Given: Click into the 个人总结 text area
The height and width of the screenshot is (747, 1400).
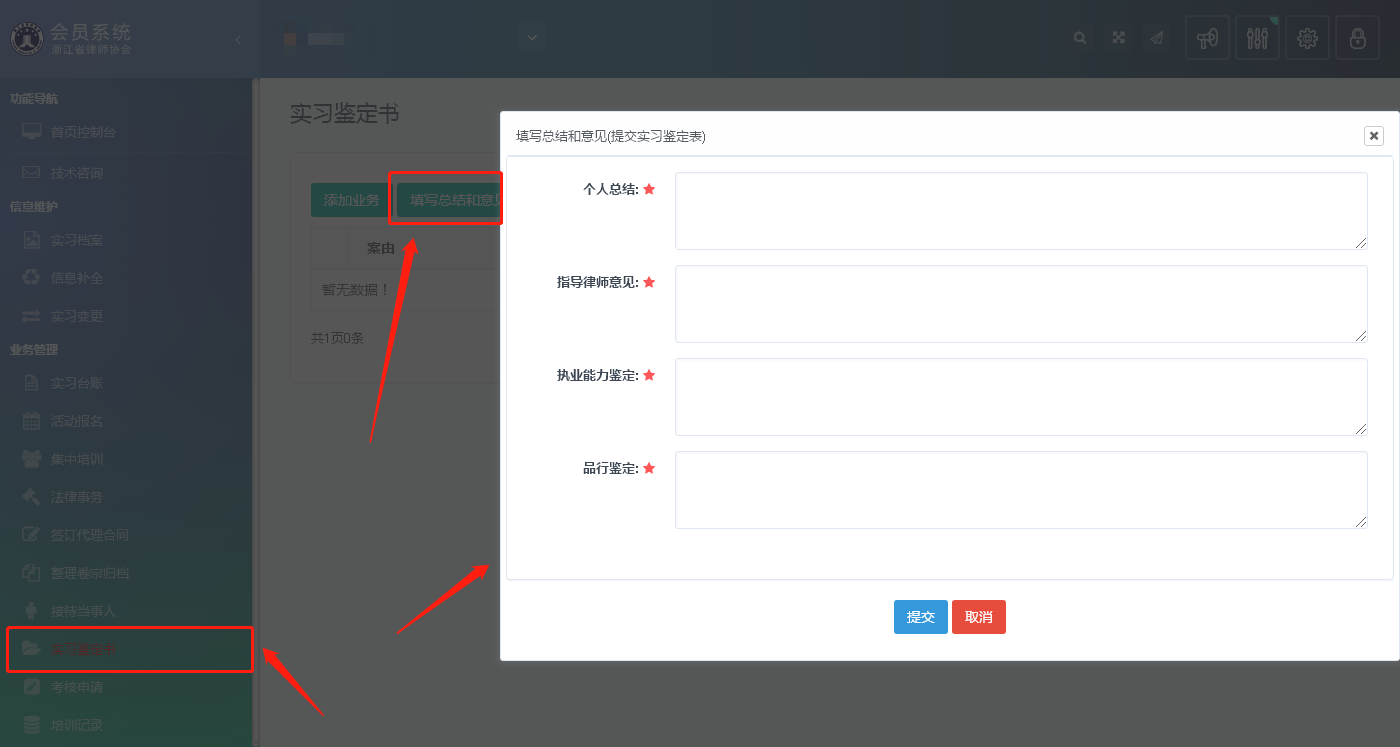Looking at the screenshot, I should [1020, 211].
